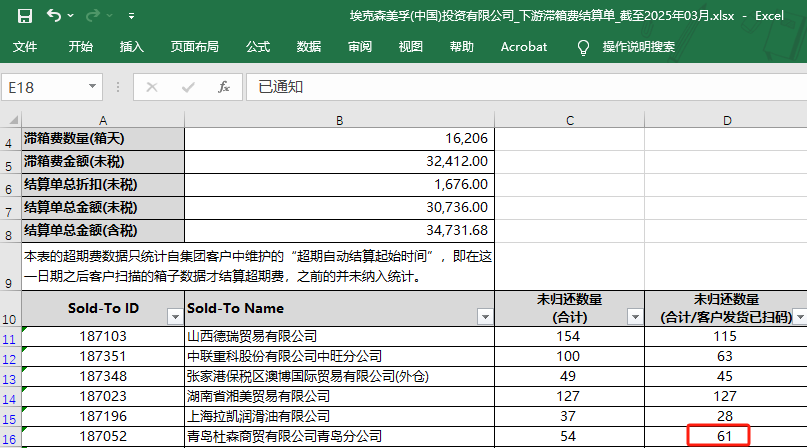This screenshot has height=448, width=807.
Task: Click the note cell starting 本表的超期费数据
Action: (258, 266)
